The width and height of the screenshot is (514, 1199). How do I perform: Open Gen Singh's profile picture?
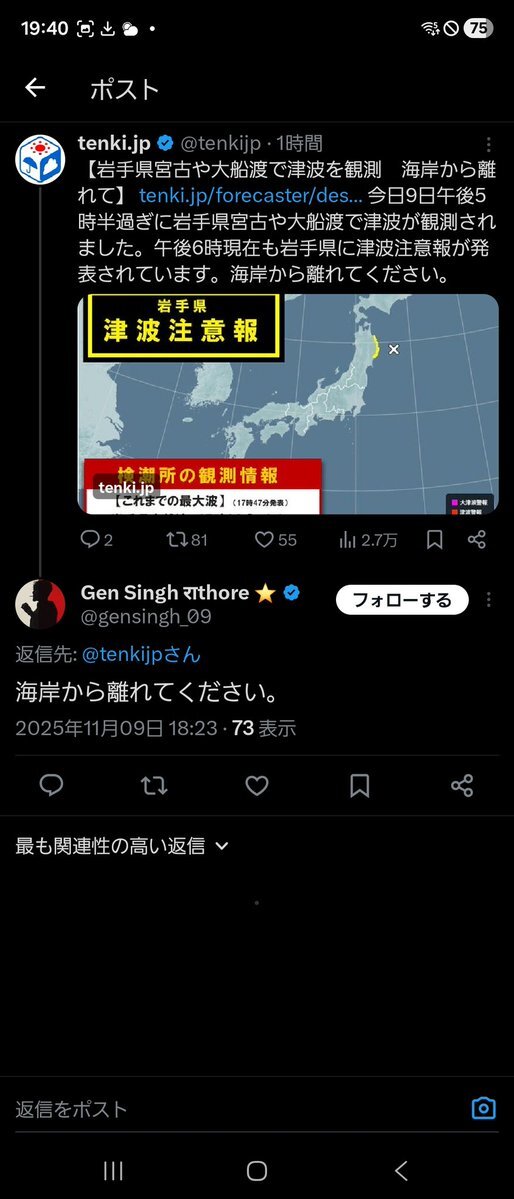[x=40, y=603]
